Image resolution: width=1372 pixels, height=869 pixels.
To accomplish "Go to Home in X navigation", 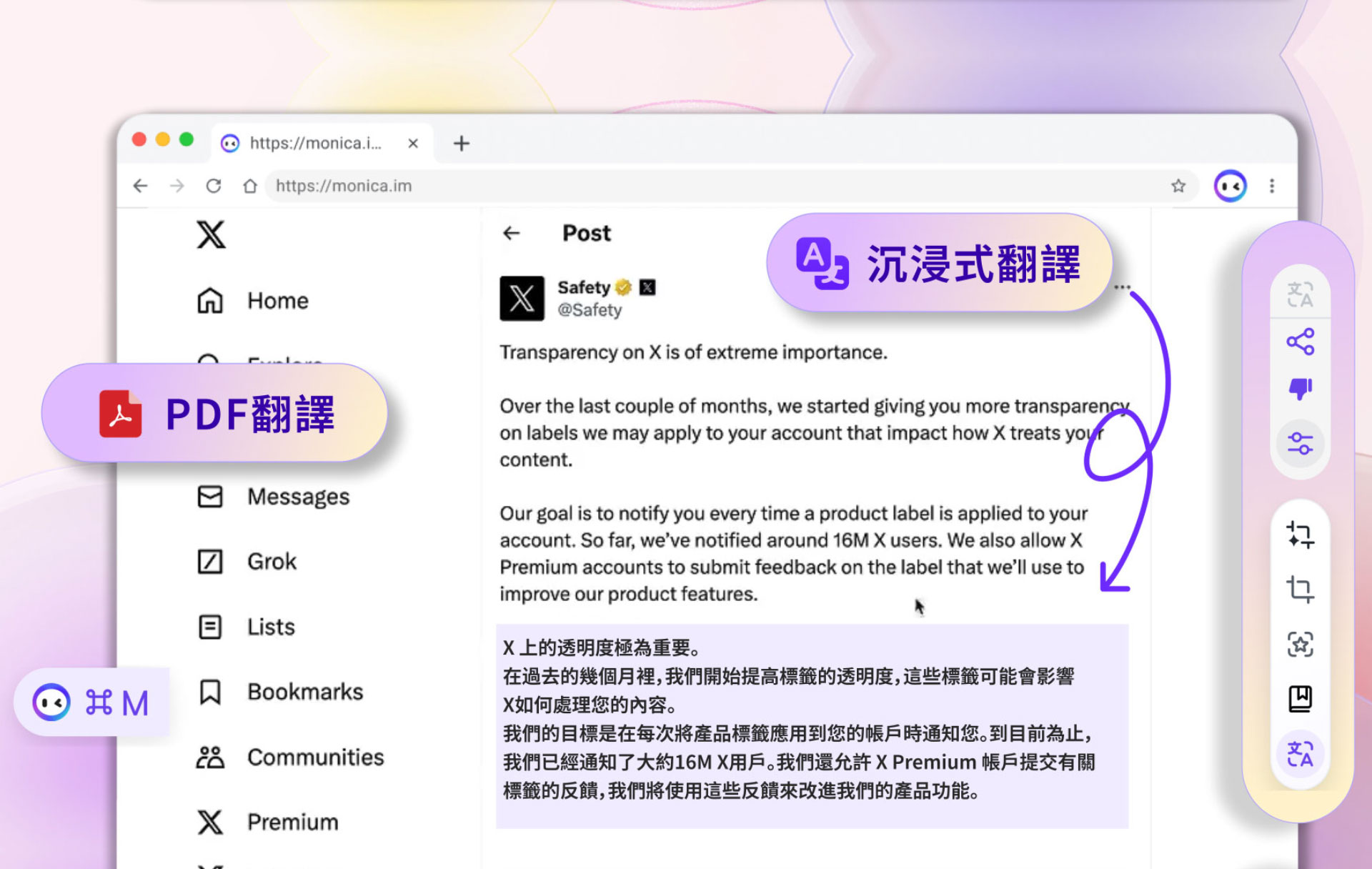I will pyautogui.click(x=277, y=301).
